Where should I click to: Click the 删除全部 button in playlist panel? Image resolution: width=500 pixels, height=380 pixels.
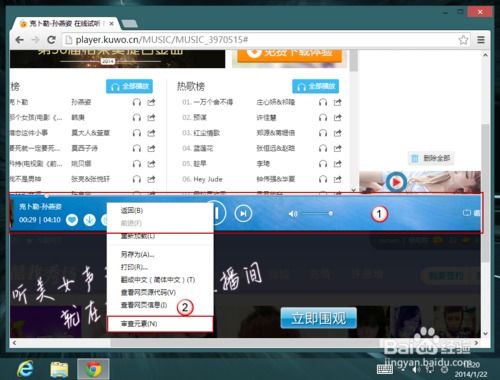[431, 158]
